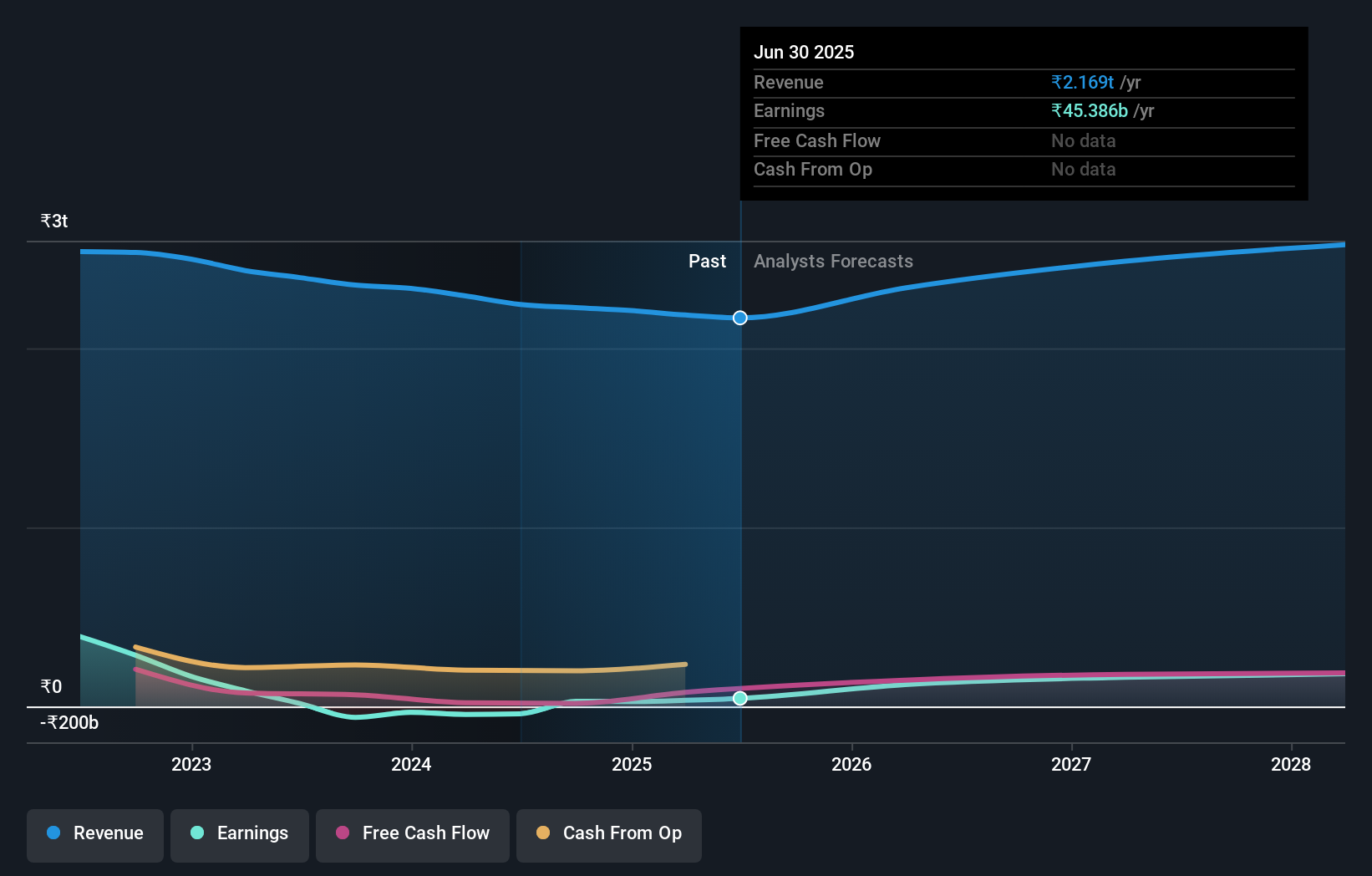Click the Past/Forecast divider line on the chart

740,468
